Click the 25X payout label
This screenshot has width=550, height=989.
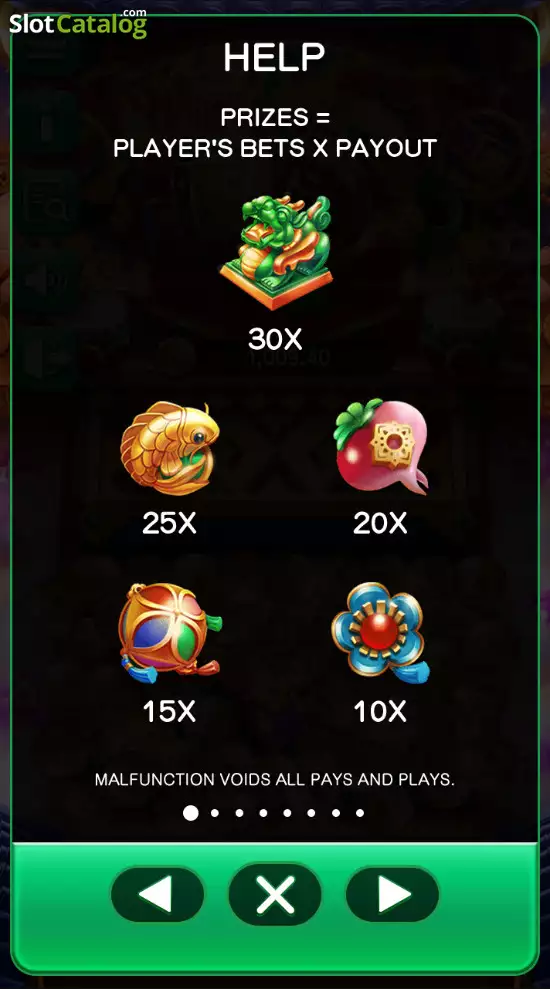(169, 523)
